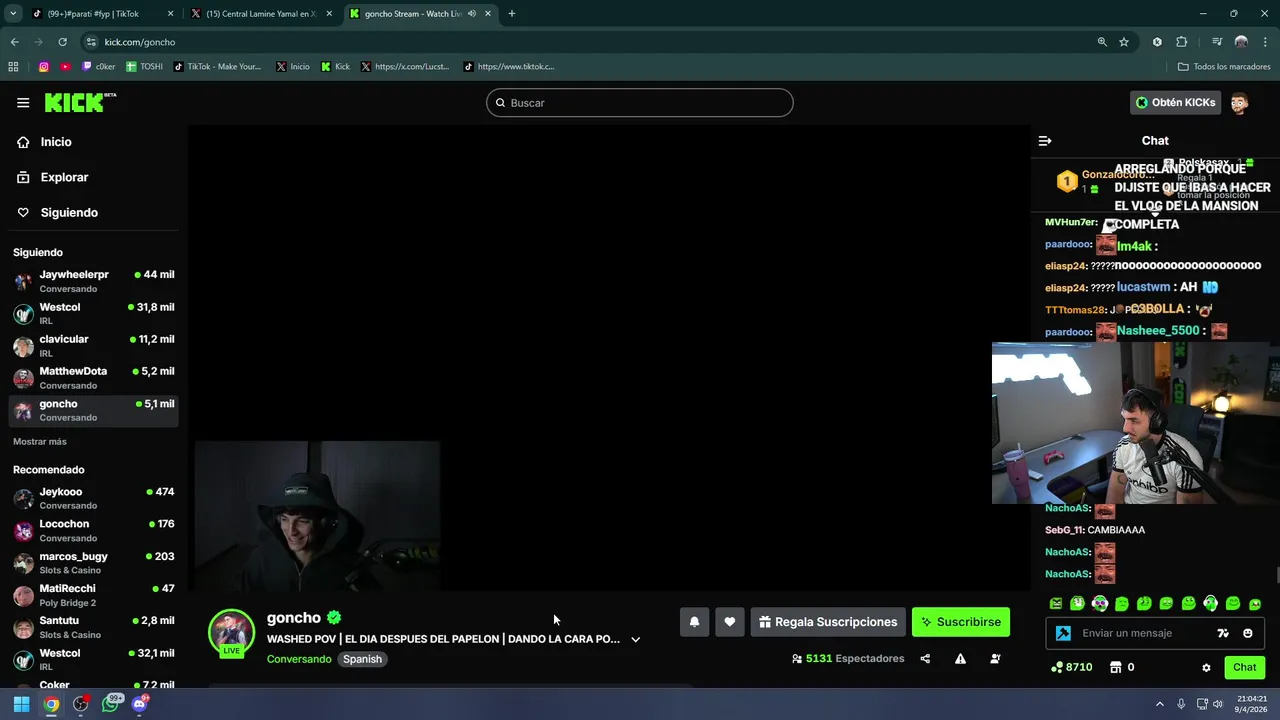Viewport: 1280px width, 720px height.
Task: Click the zoom magnifier in address bar
Action: (x=1102, y=42)
